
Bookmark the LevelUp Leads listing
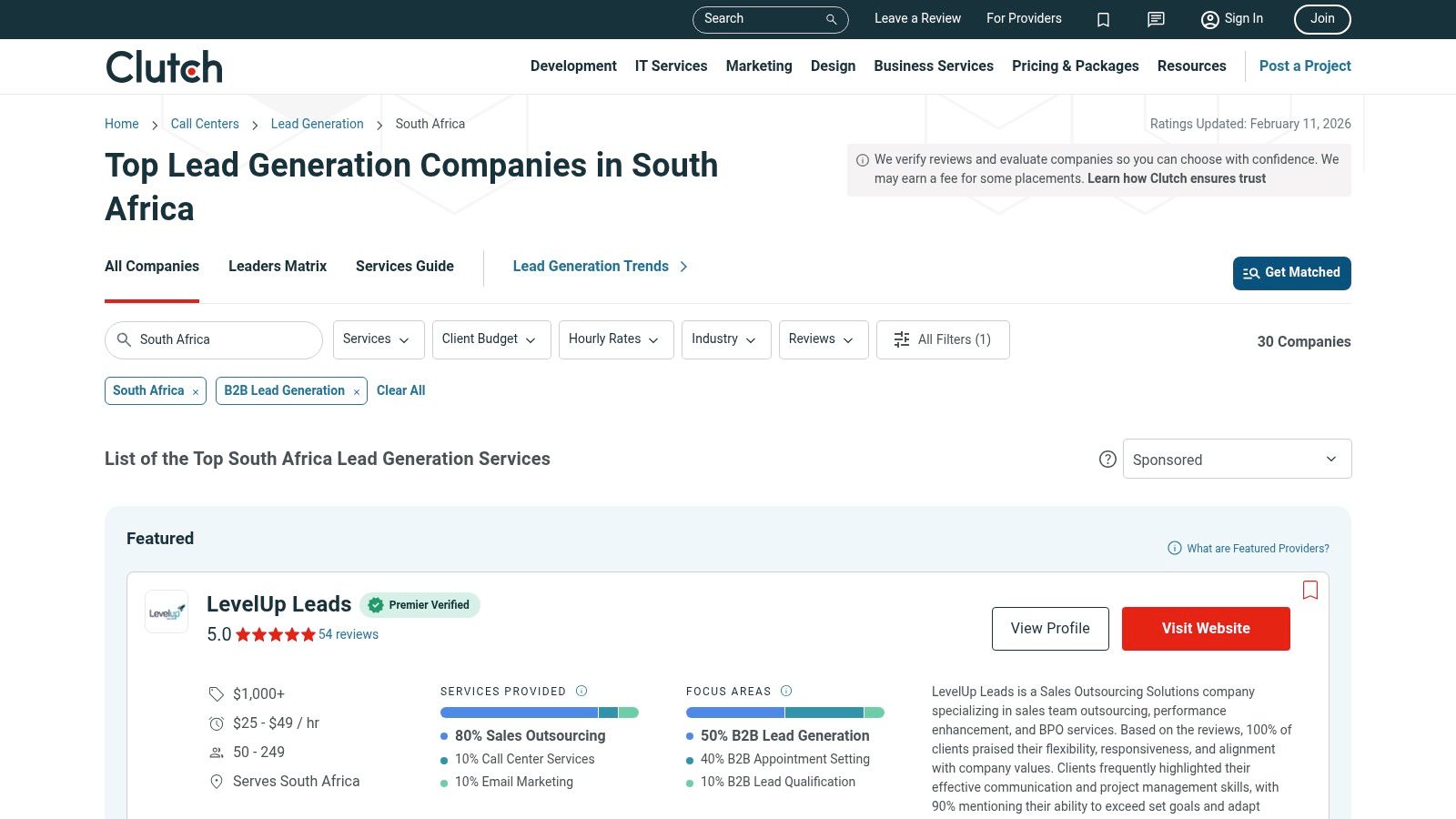click(x=1310, y=590)
